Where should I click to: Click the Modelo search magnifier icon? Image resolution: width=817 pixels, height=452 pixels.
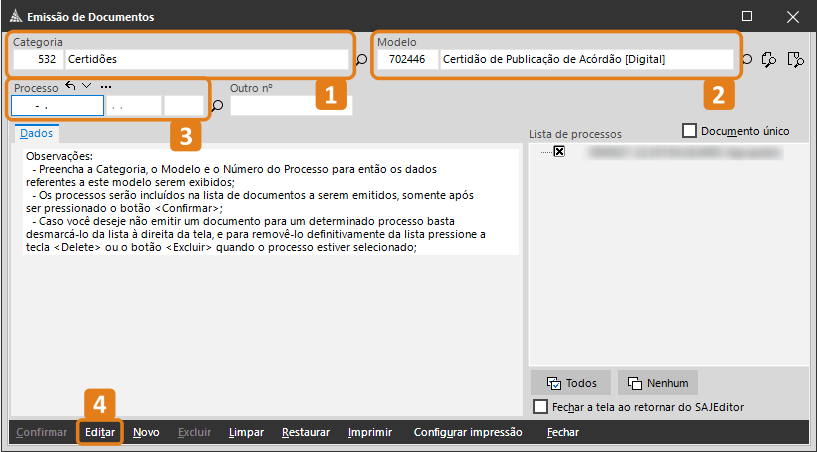coord(747,60)
